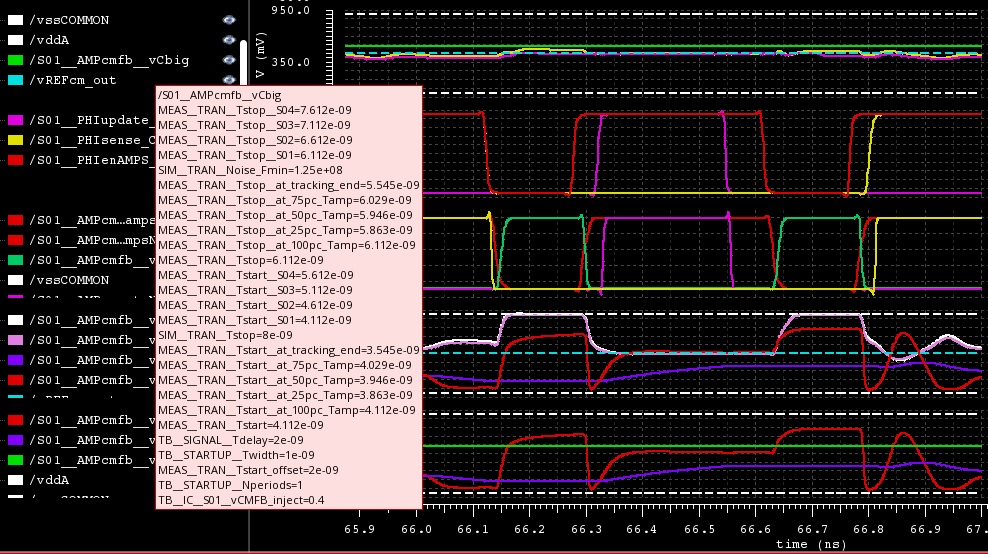
Task: Click the SIM__TRAN__Tstop=8e-09 line in the tooltip
Action: tap(225, 334)
